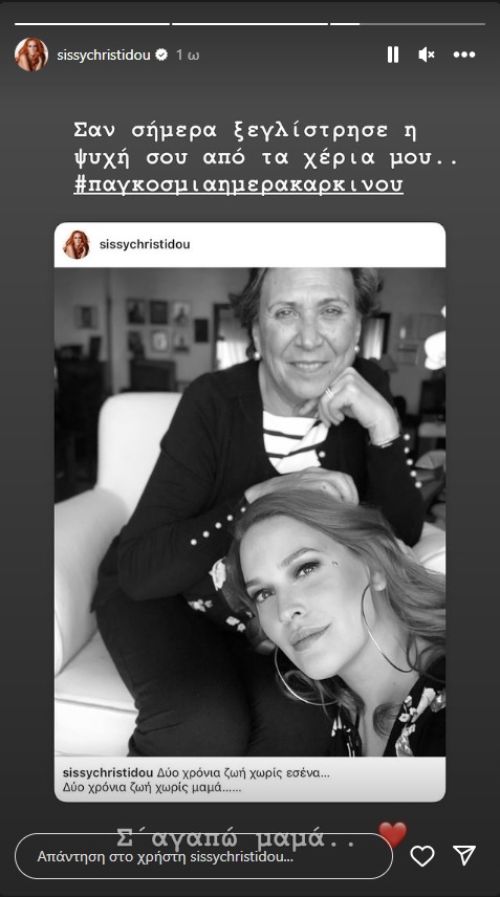Click the verified badge next to username
Screen dimensions: 500x897
(x=162, y=55)
